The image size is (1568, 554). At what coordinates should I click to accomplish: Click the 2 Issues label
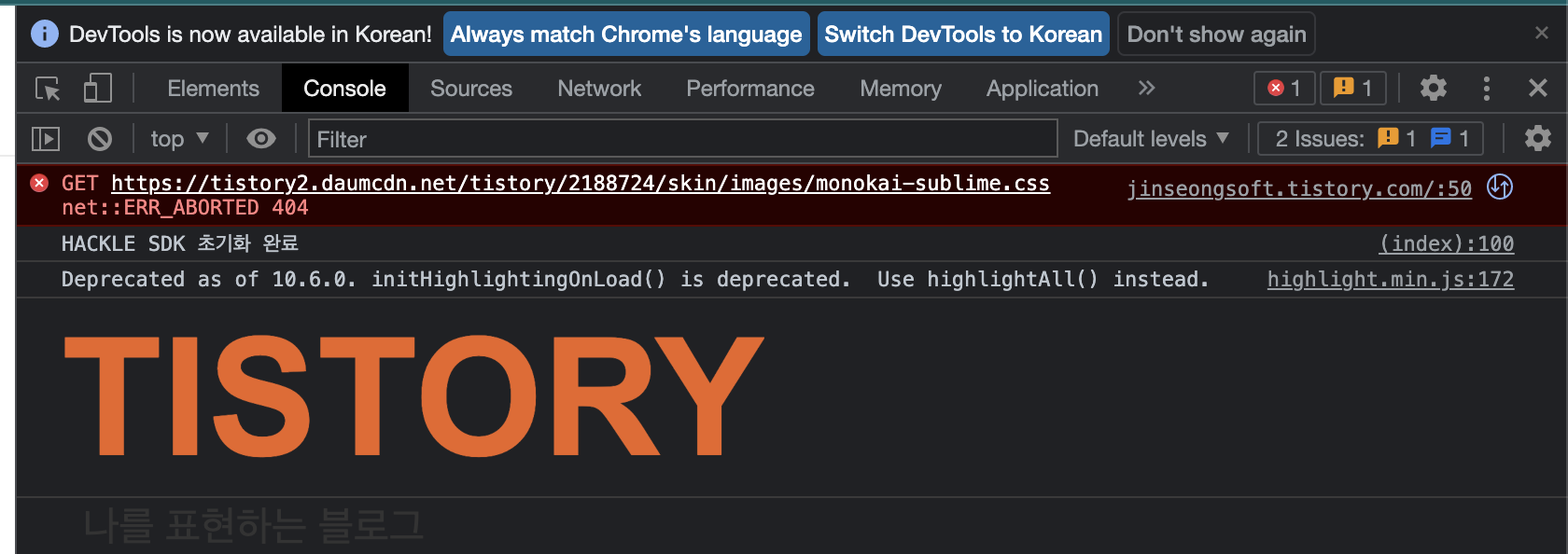pos(1320,139)
